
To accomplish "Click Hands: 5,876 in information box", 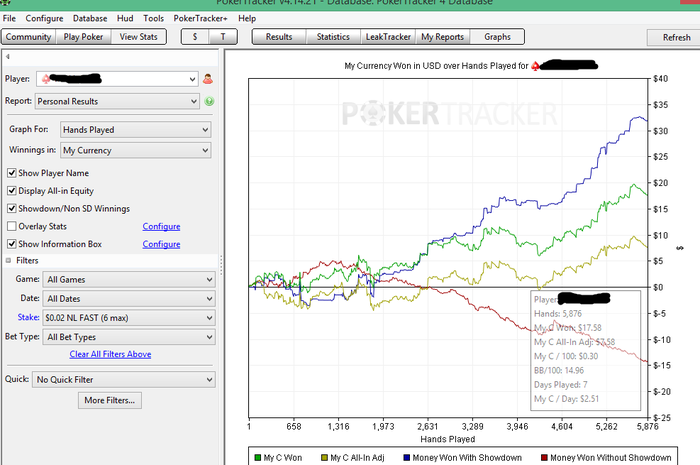I will pos(558,314).
